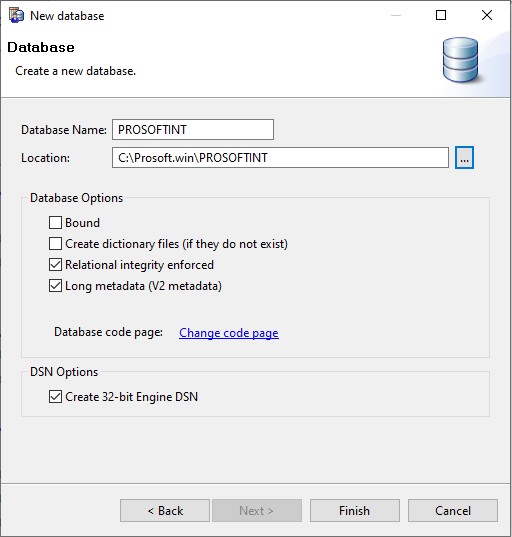The image size is (512, 537).
Task: Click the New database window icon
Action: [16, 16]
